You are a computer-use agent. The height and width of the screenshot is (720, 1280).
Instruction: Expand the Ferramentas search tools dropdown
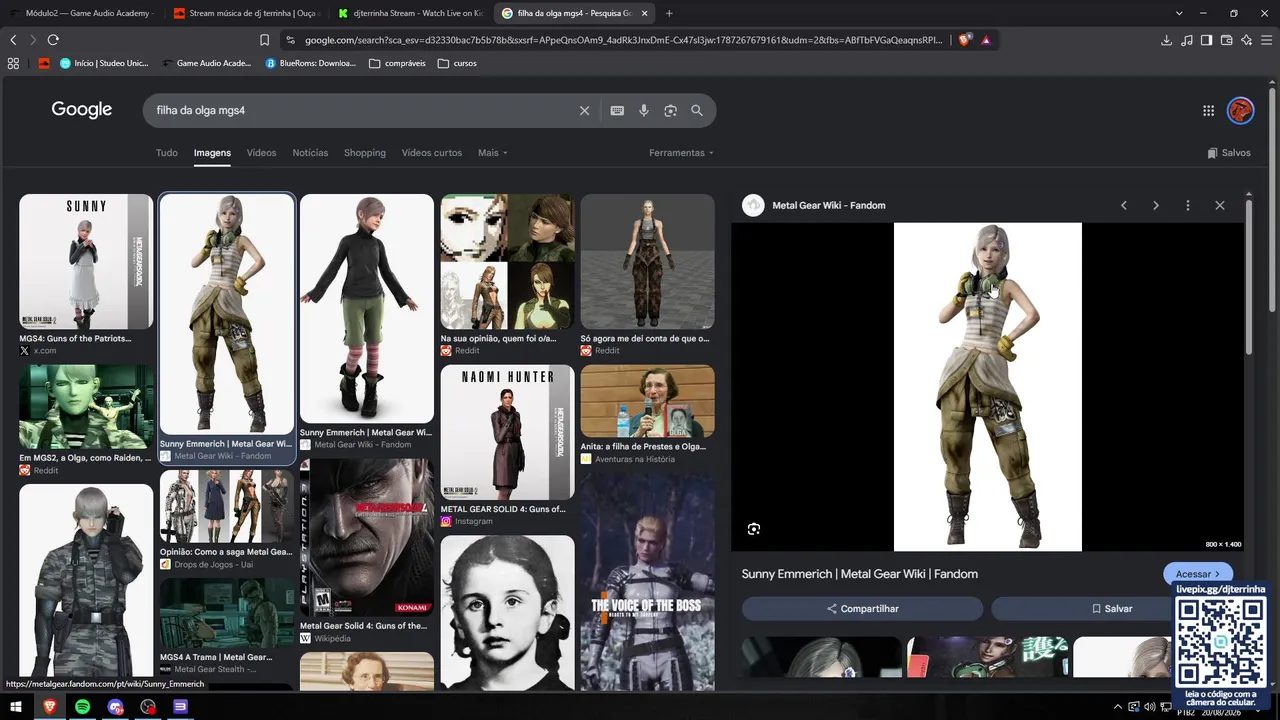point(682,153)
